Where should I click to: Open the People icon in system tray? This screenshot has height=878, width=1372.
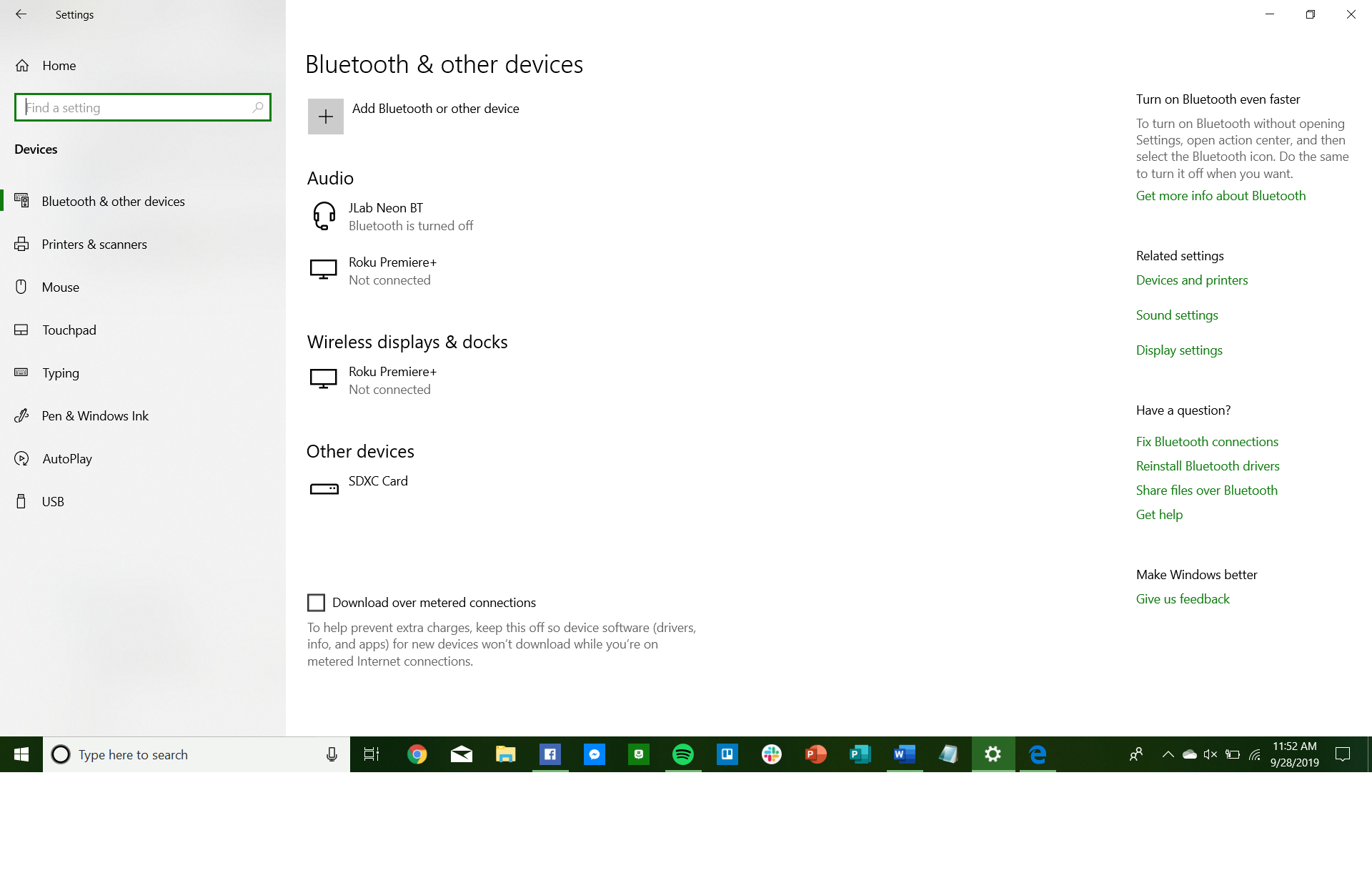click(1136, 754)
